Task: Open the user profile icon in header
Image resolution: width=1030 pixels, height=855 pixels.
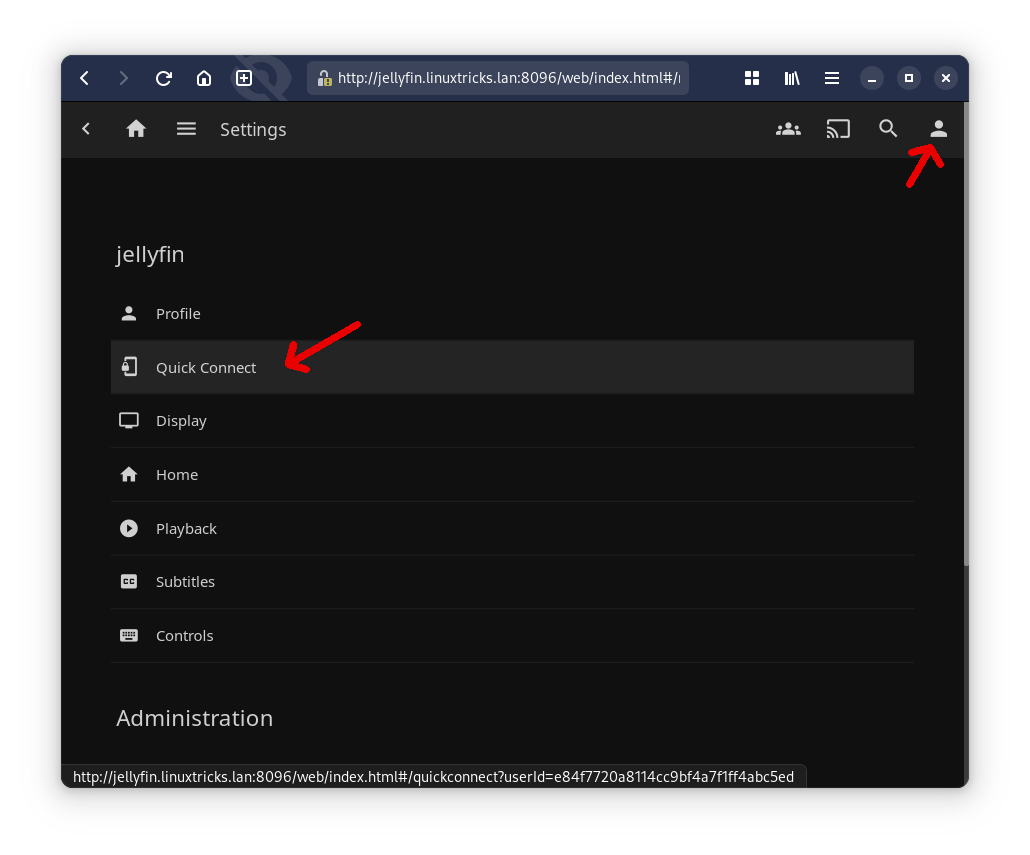Action: 939,129
